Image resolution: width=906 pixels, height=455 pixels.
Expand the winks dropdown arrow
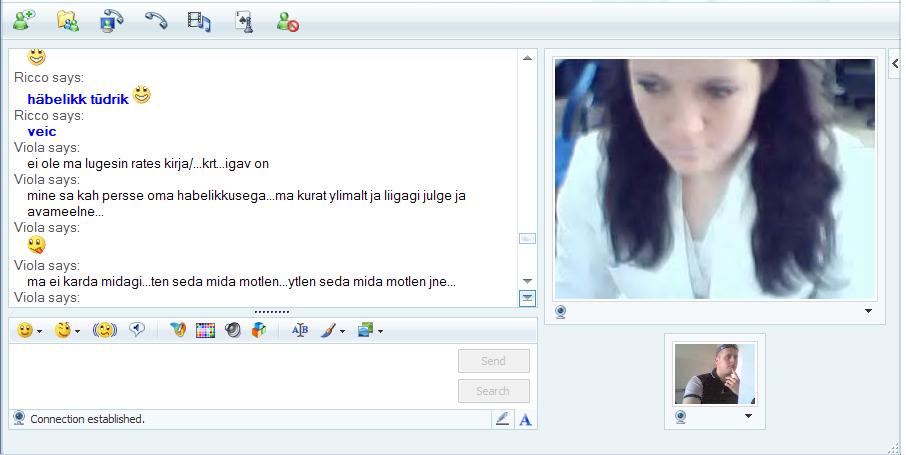click(x=77, y=331)
